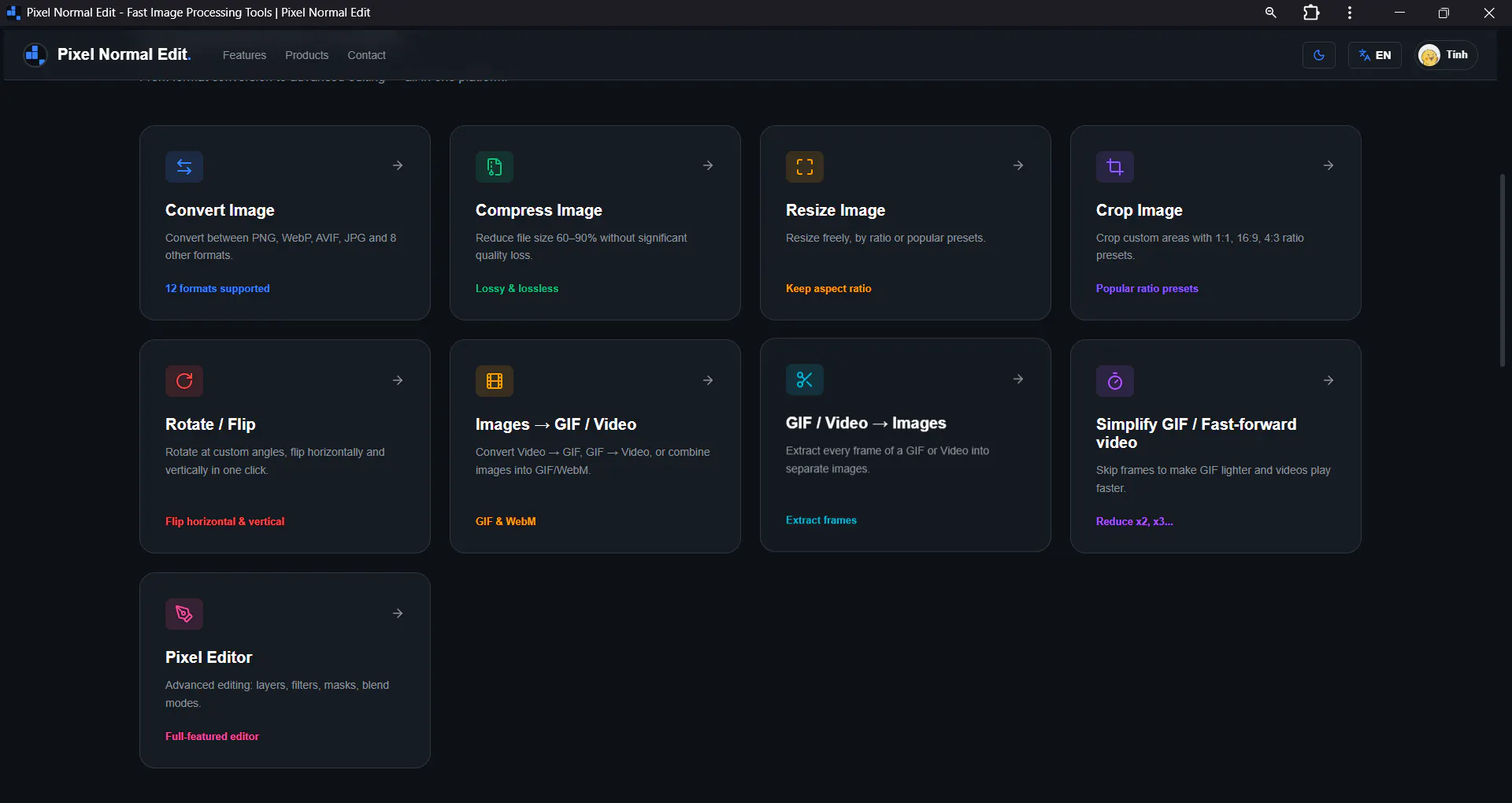This screenshot has height=803, width=1512.
Task: Click the Compress Image file icon
Action: 495,167
